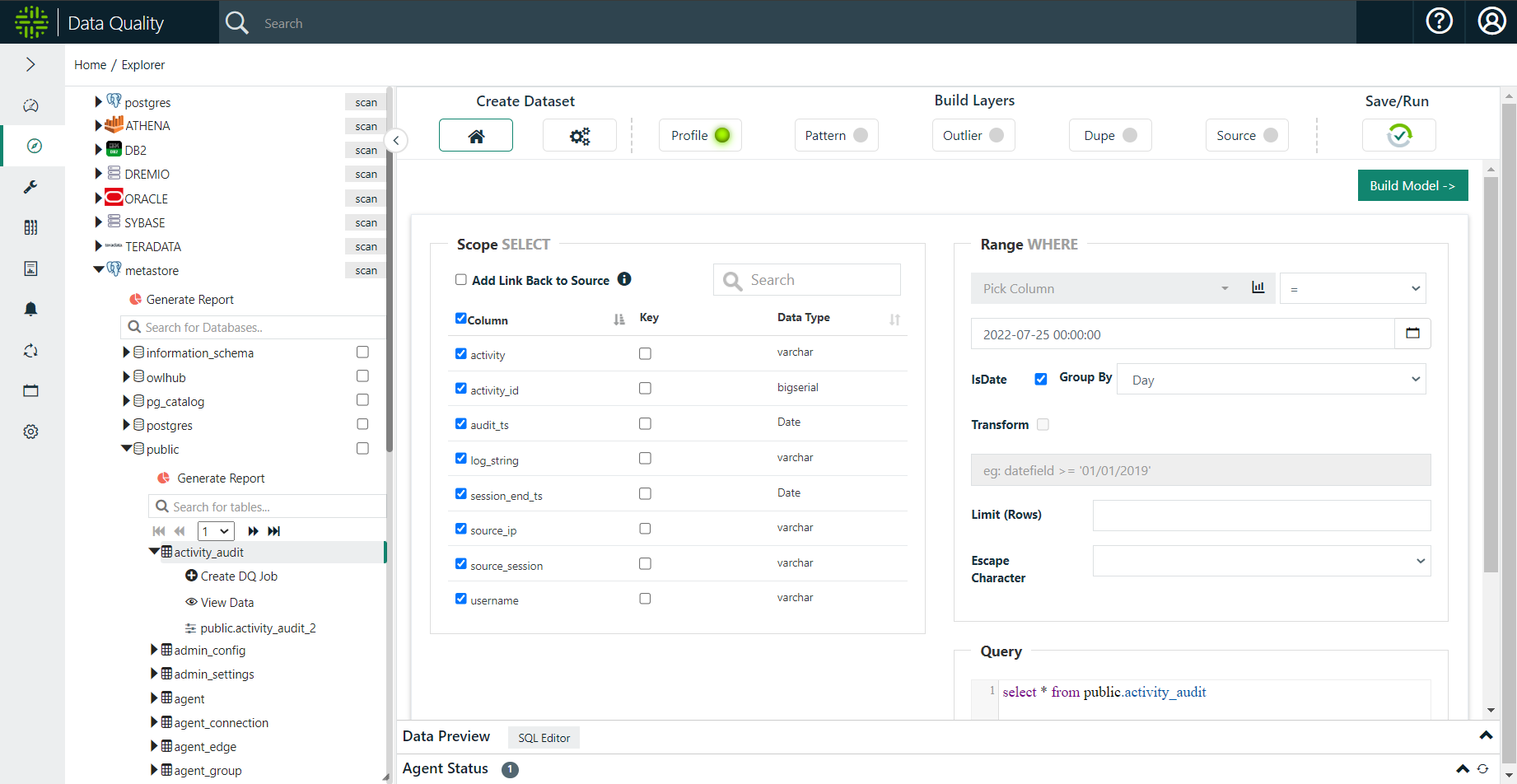Open the Group By Day dropdown
The height and width of the screenshot is (784, 1517).
click(x=1271, y=380)
